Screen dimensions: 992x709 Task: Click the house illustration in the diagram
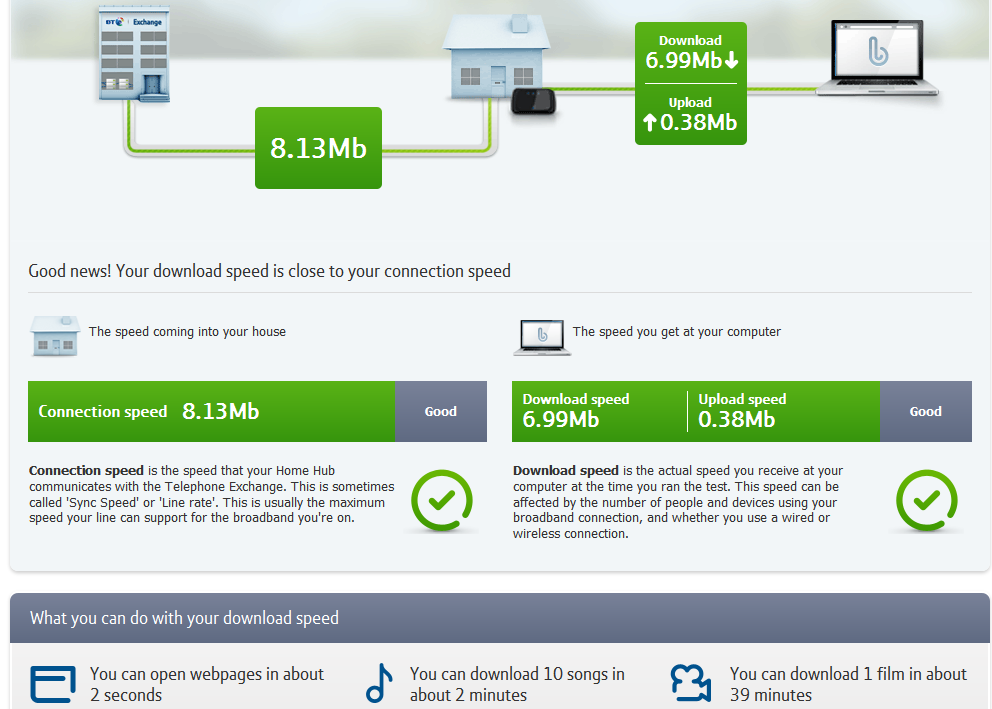pos(496,58)
